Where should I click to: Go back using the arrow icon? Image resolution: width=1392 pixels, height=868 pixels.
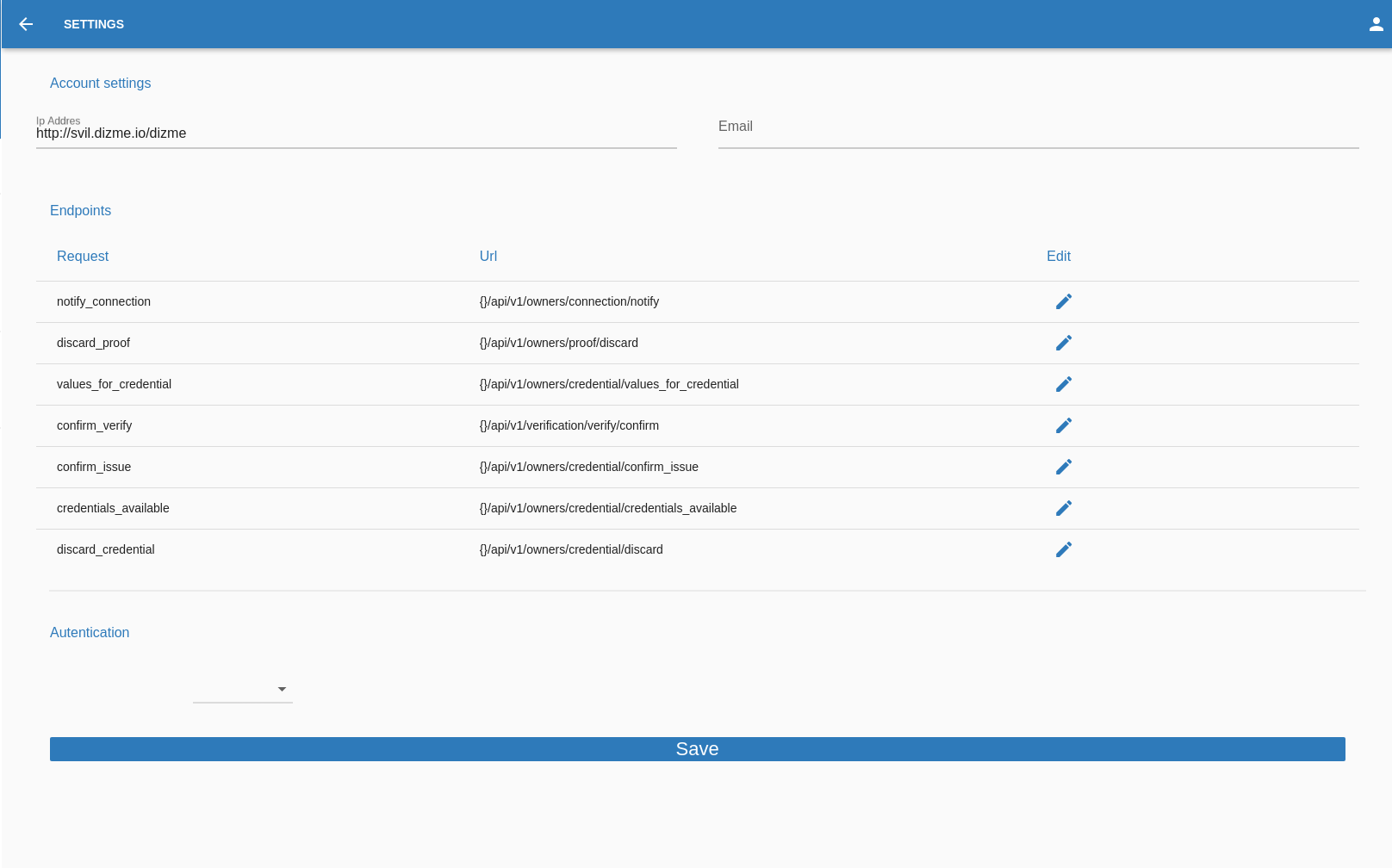(26, 24)
